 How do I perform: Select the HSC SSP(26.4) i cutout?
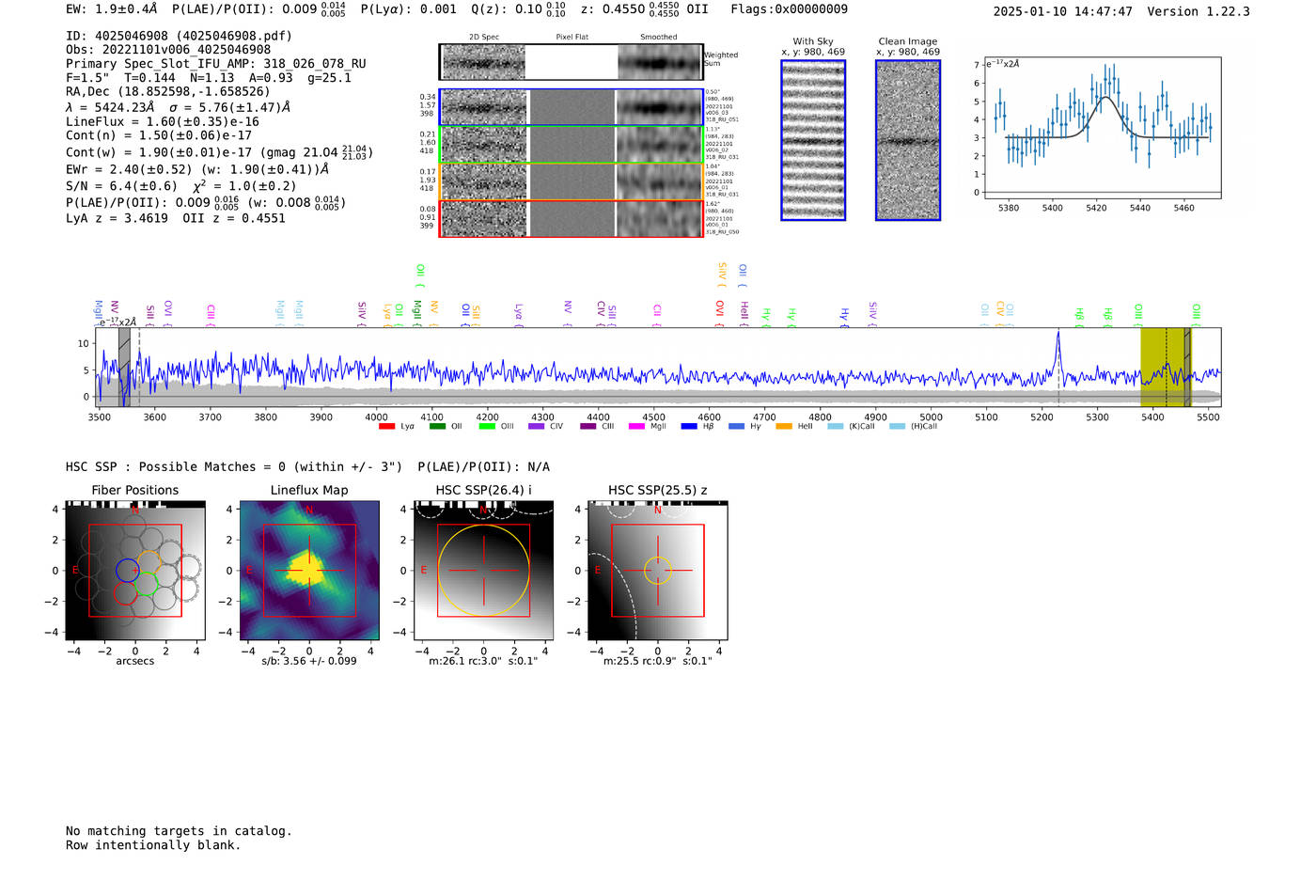(483, 571)
